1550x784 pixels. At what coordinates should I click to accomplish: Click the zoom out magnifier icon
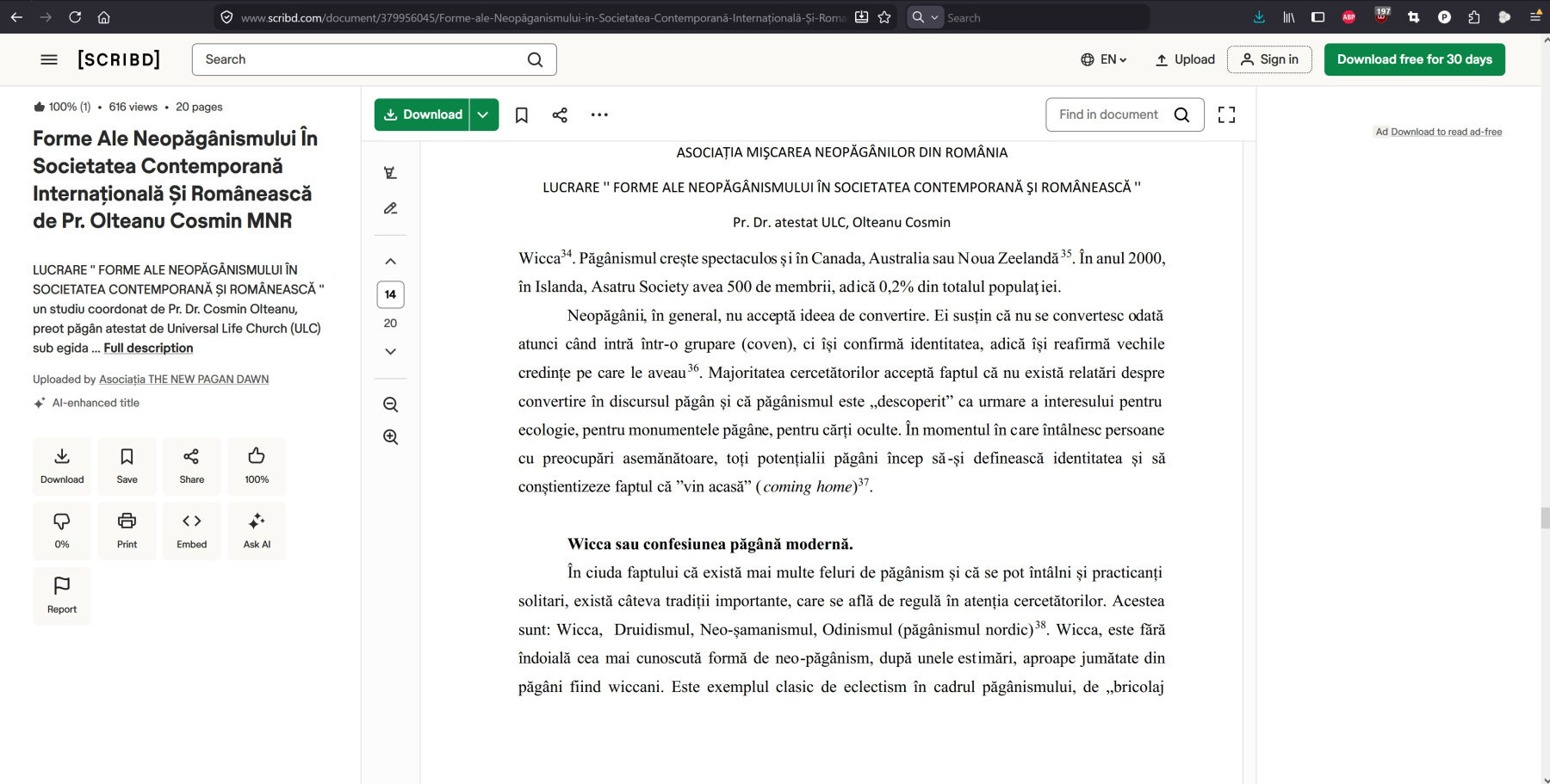(390, 404)
